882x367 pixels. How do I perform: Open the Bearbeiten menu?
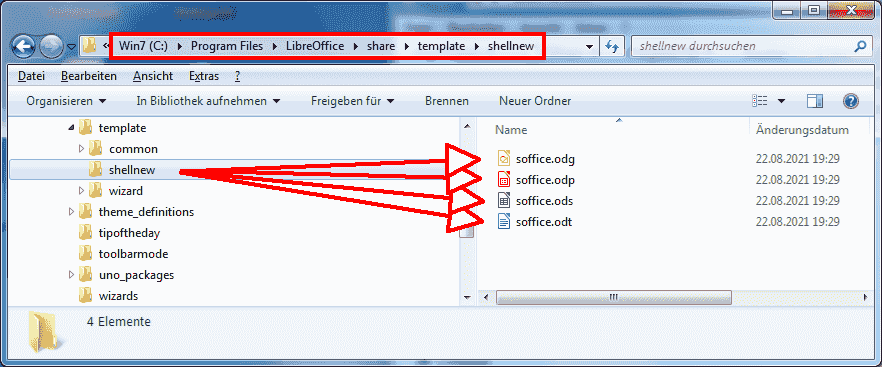89,76
